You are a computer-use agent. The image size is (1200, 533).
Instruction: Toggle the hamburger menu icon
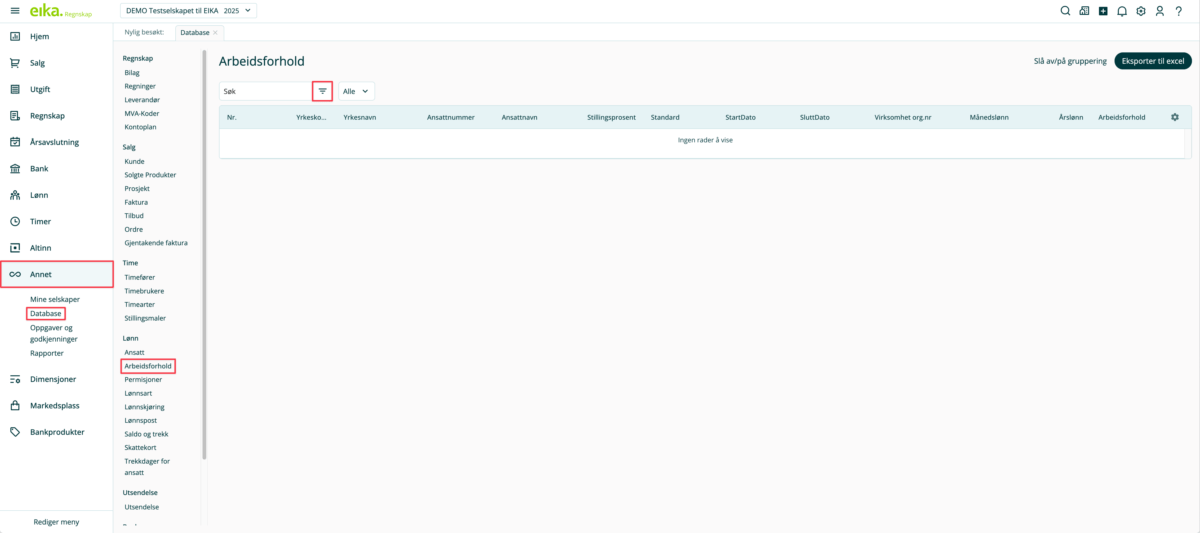pyautogui.click(x=14, y=11)
